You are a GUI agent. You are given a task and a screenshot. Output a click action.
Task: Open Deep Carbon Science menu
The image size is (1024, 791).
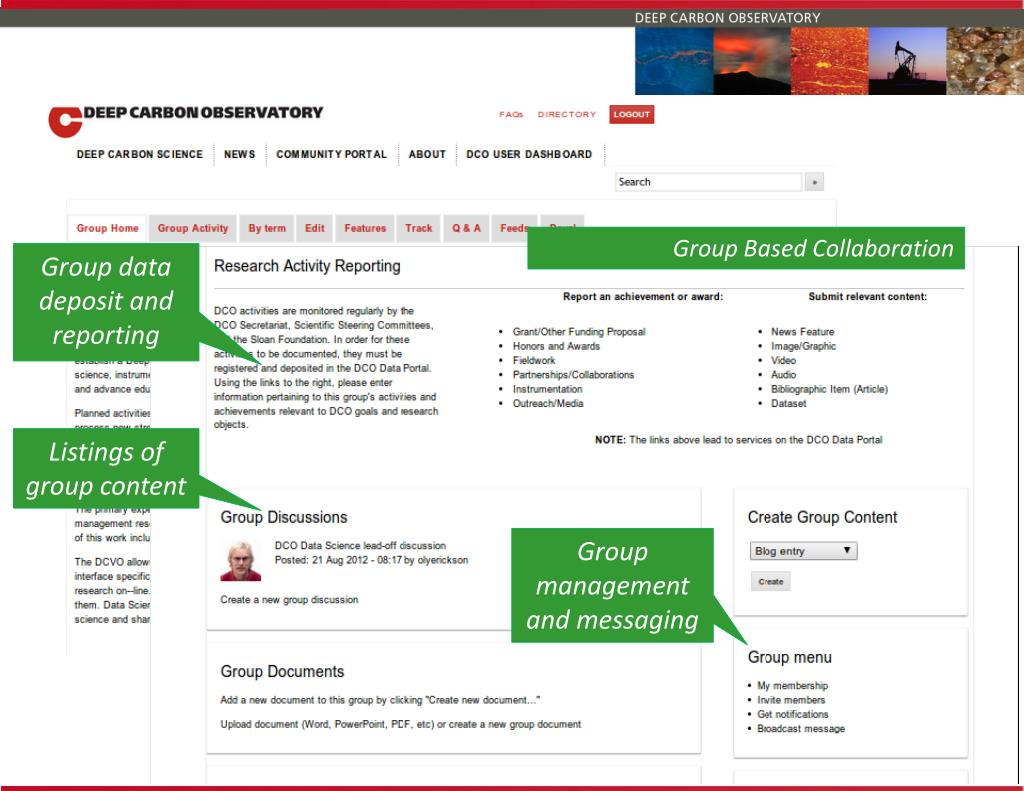click(140, 154)
